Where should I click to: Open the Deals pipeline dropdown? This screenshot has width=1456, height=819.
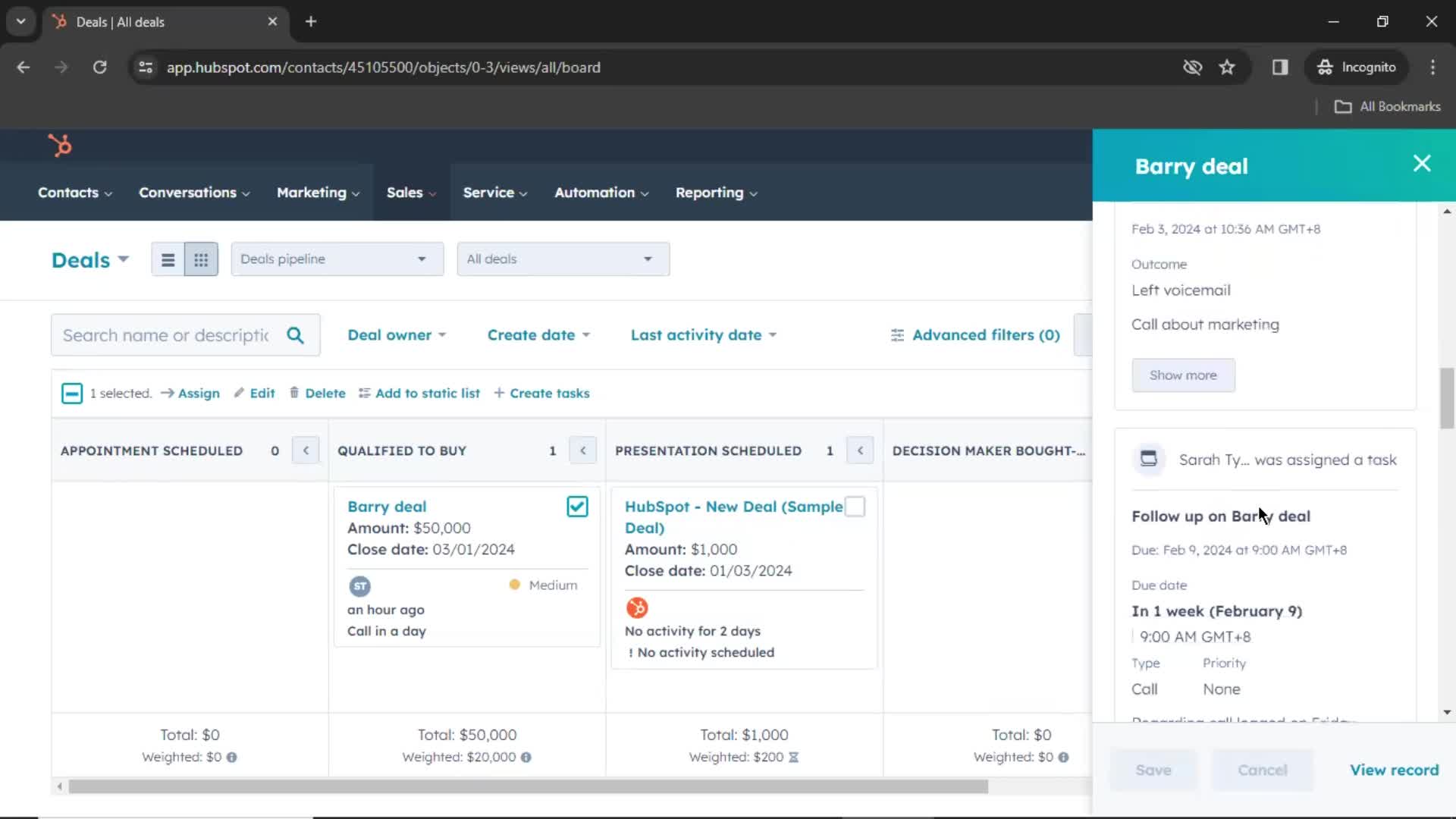337,259
